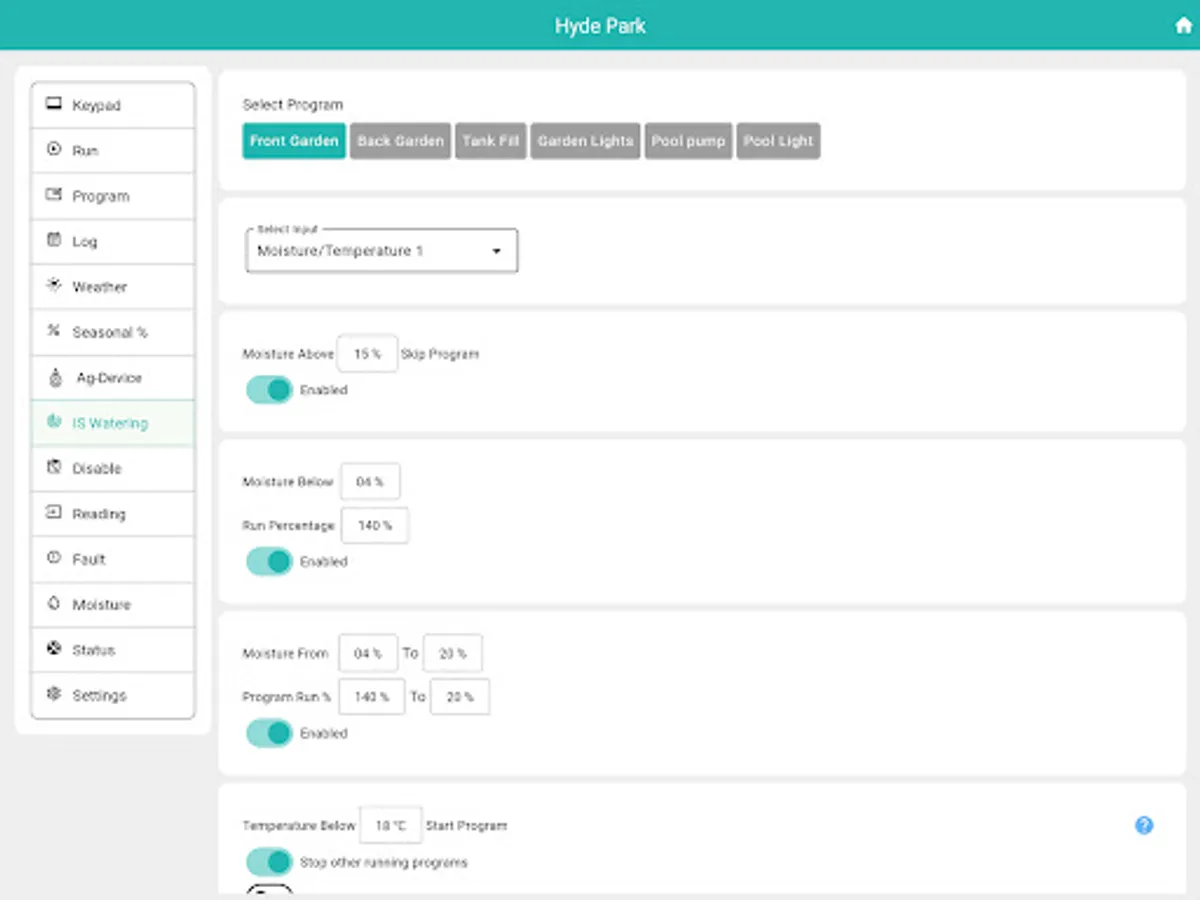Open the Run screen via its icon
The height and width of the screenshot is (900, 1200).
tap(53, 150)
